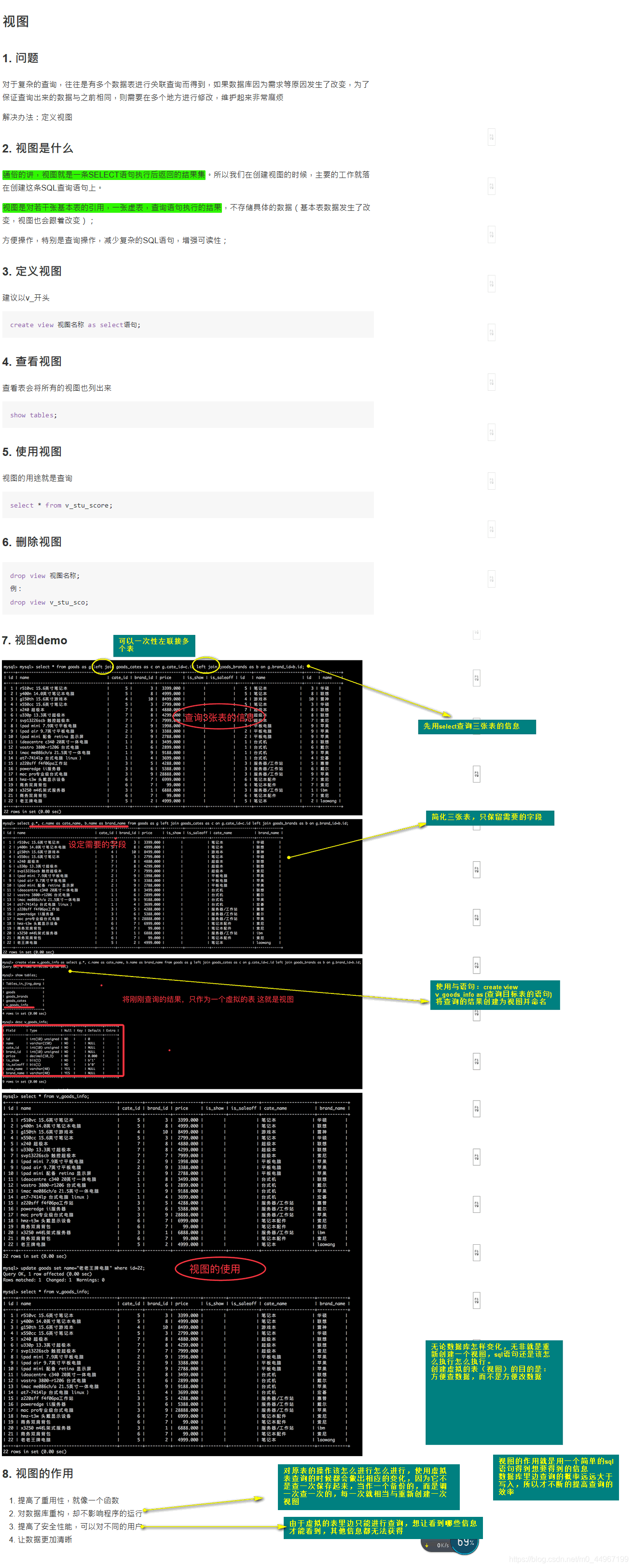Click the note starting '无论数据库怎样变化'
This screenshot has height=1568, width=633.
point(494,1392)
